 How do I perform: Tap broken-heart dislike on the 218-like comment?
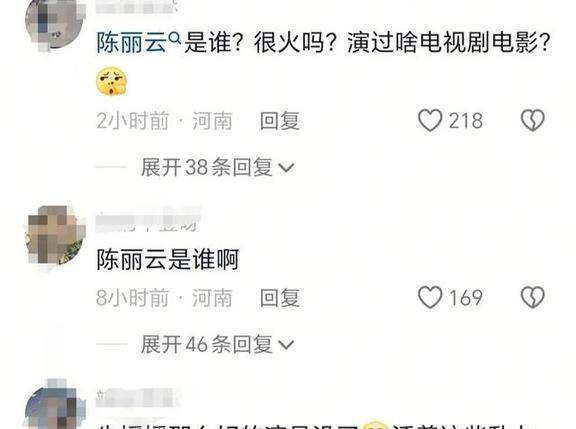coord(532,120)
